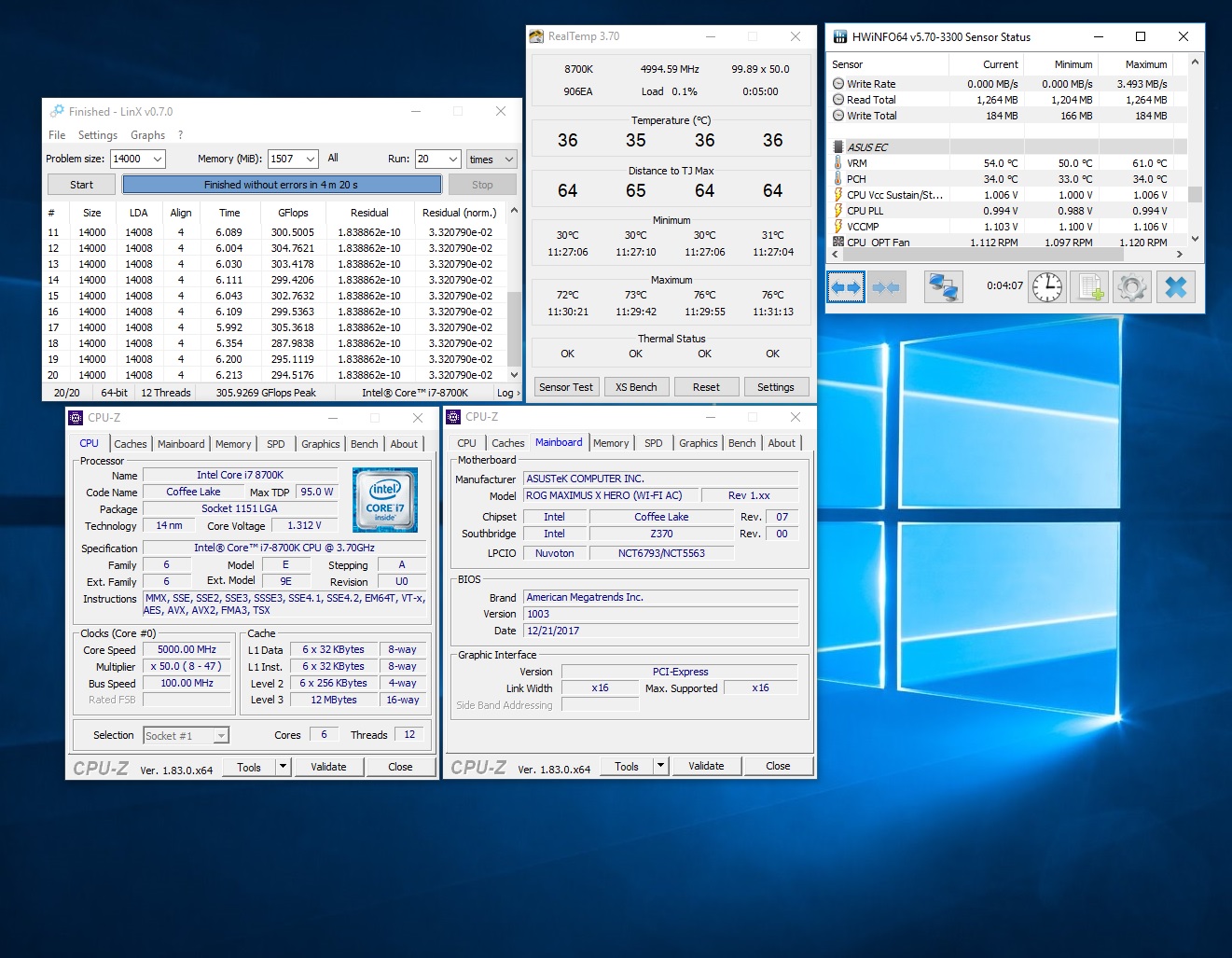Viewport: 1232px width, 958px height.
Task: Open HWiNFO sensor settings gear icon
Action: (1132, 287)
